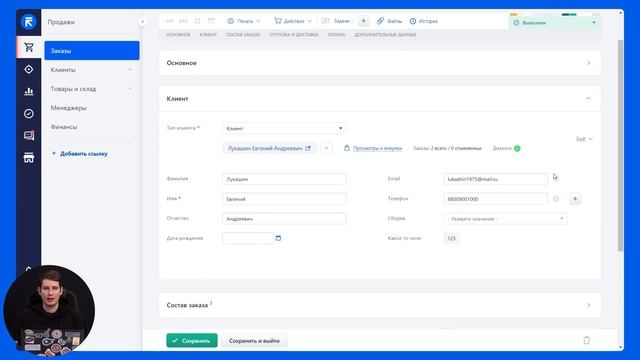Add another phone with plus button
This screenshot has height=360, width=640.
[575, 199]
